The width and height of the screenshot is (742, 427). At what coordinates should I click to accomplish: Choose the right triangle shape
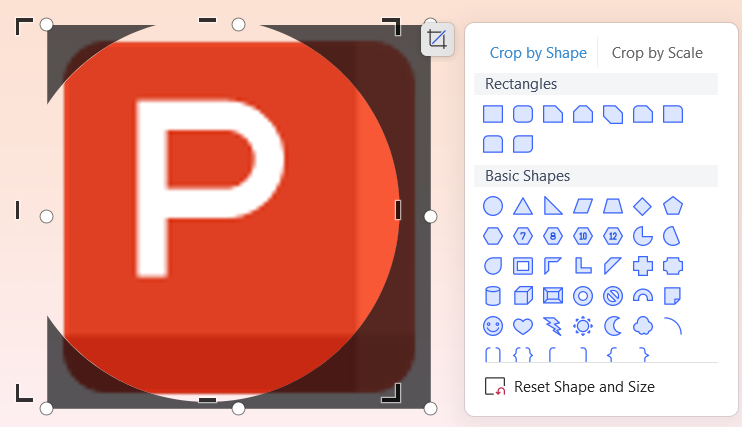553,206
